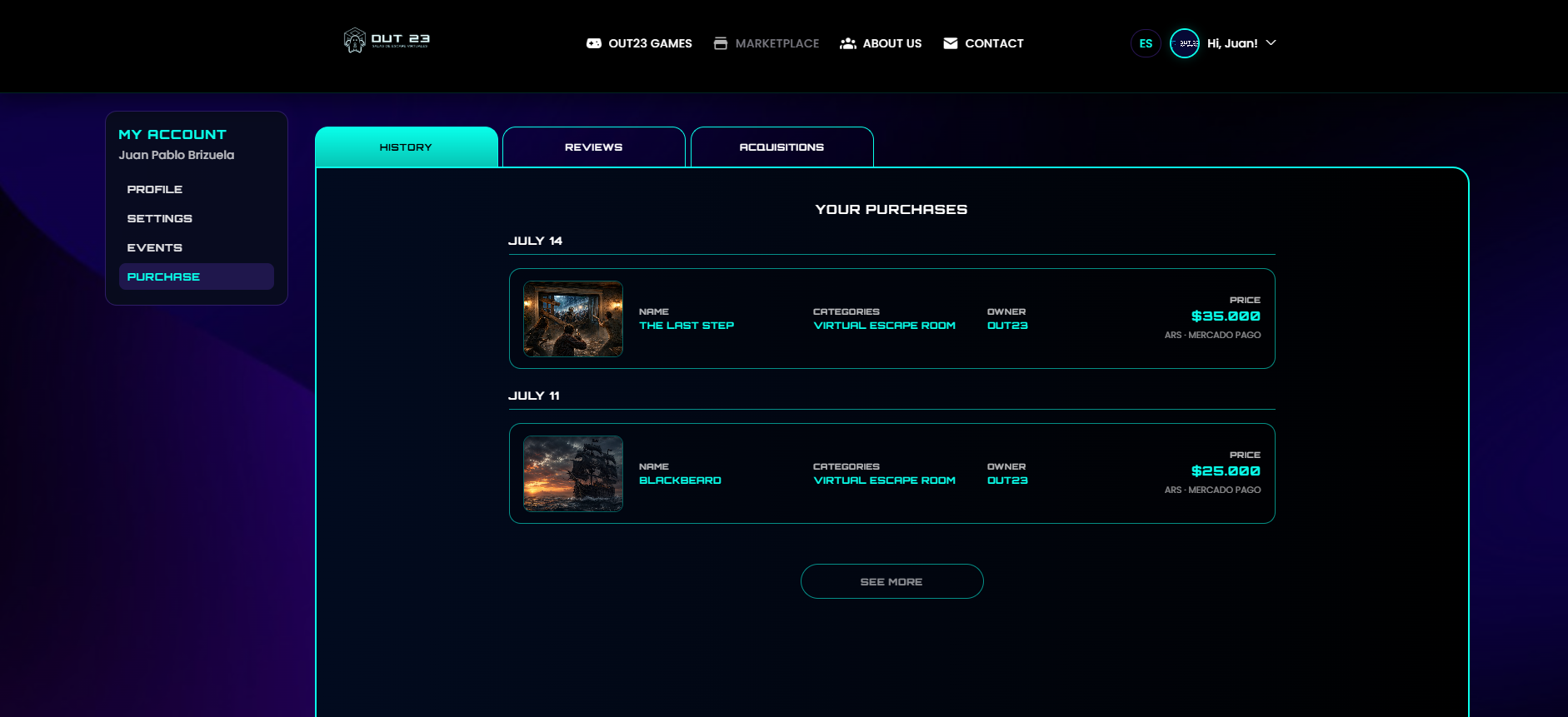Select PURCHASE in My Account sidebar
The width and height of the screenshot is (1568, 717).
click(197, 276)
